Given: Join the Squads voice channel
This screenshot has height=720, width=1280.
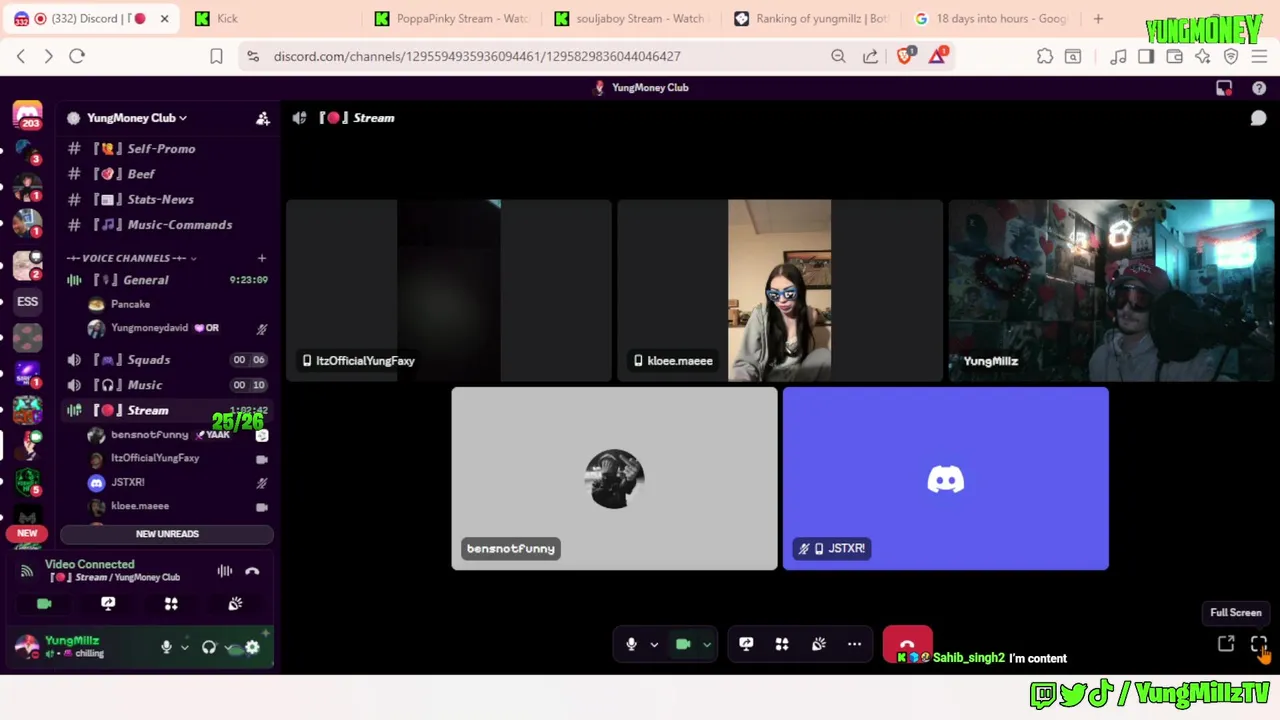Looking at the screenshot, I should click(166, 360).
